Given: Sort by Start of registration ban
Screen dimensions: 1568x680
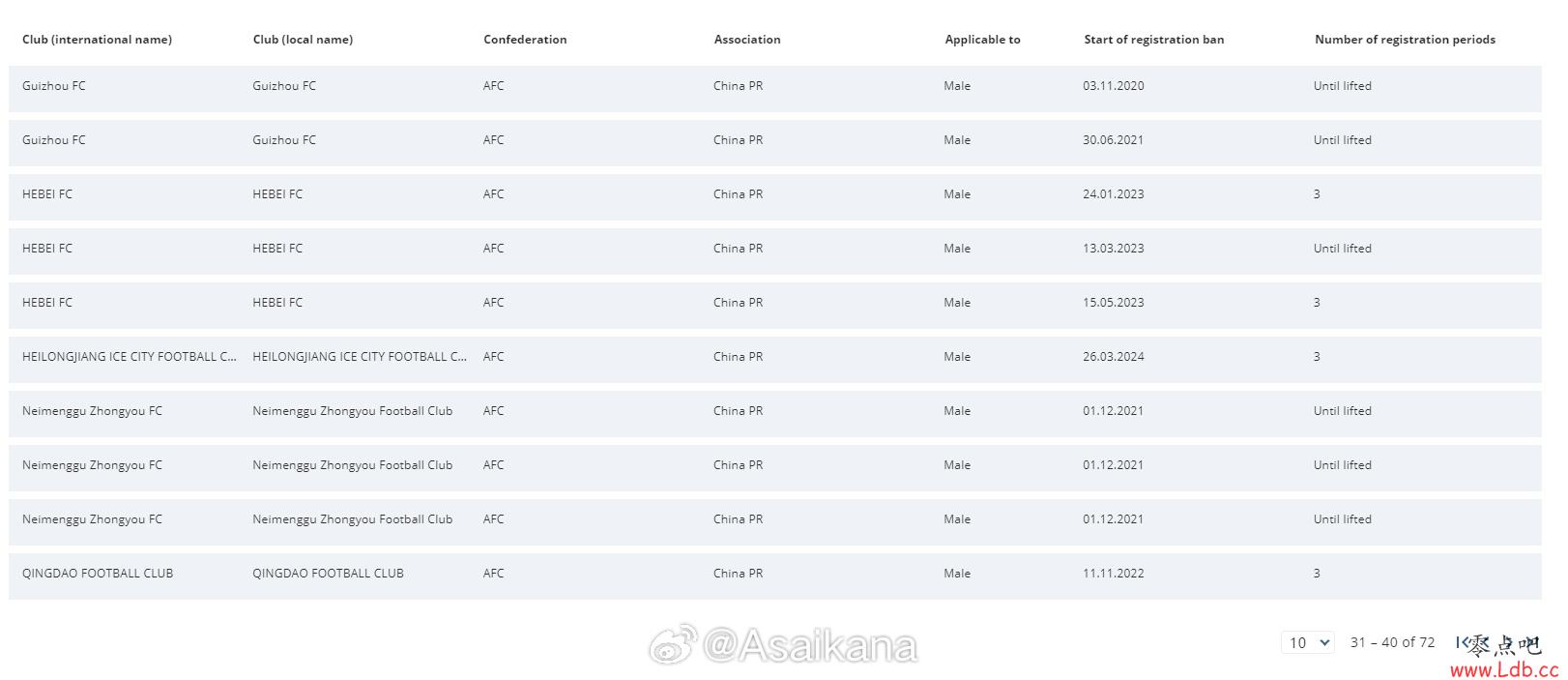Looking at the screenshot, I should pos(1153,40).
